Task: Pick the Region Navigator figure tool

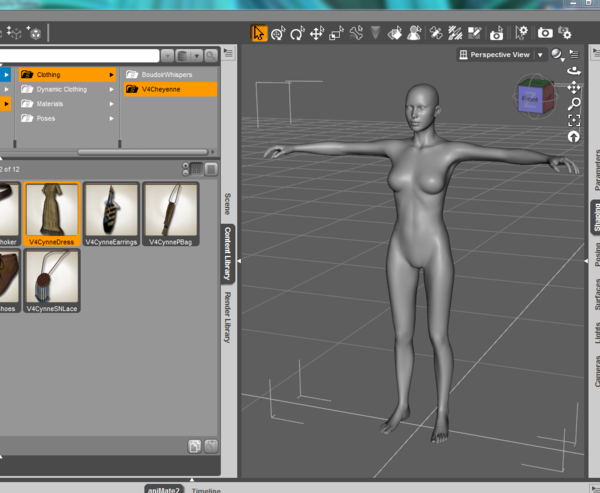Action: coord(414,33)
